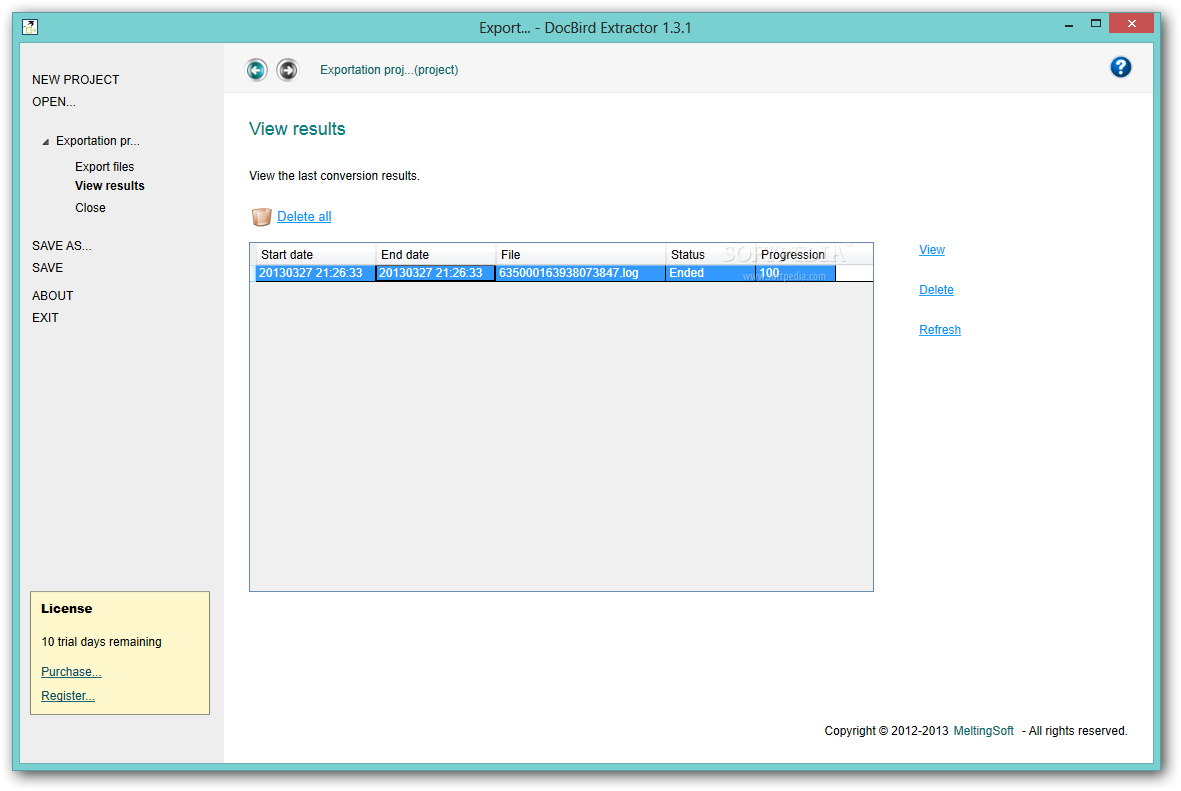Viewport: 1181px width, 791px height.
Task: Click the Delete all link
Action: point(304,216)
